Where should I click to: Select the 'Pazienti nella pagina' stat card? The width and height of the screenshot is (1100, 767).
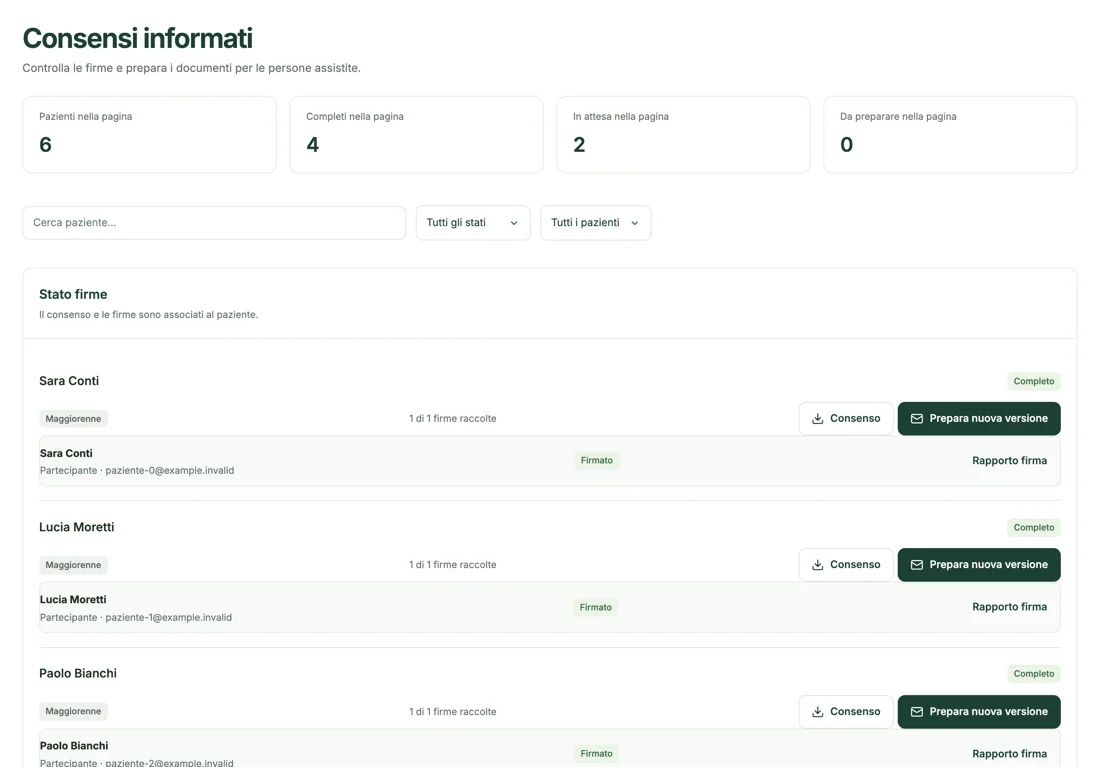(x=149, y=135)
